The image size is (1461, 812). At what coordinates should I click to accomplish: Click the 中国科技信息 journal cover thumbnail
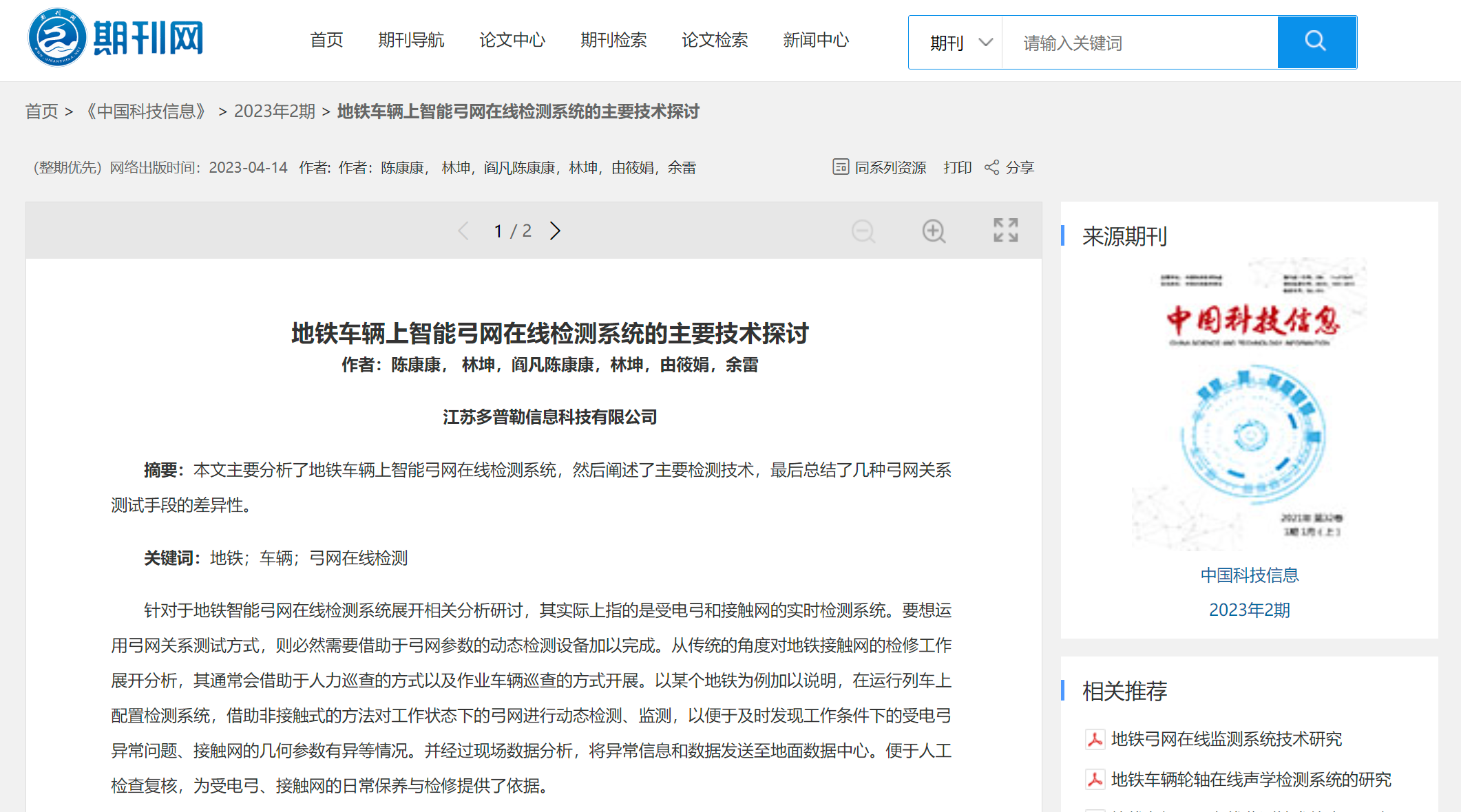pyautogui.click(x=1250, y=404)
